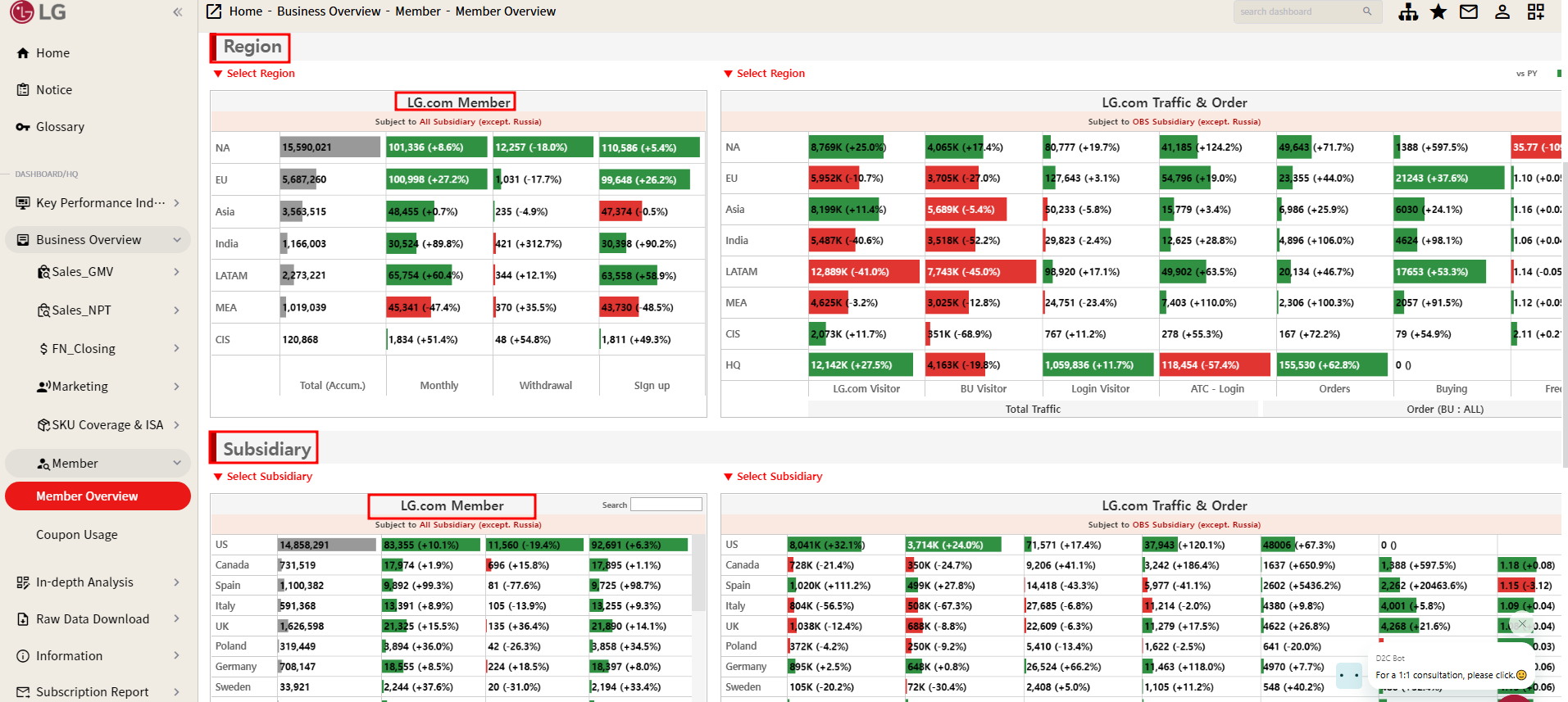1568x702 pixels.
Task: Open the sitemap hierarchy icon
Action: [x=1408, y=12]
